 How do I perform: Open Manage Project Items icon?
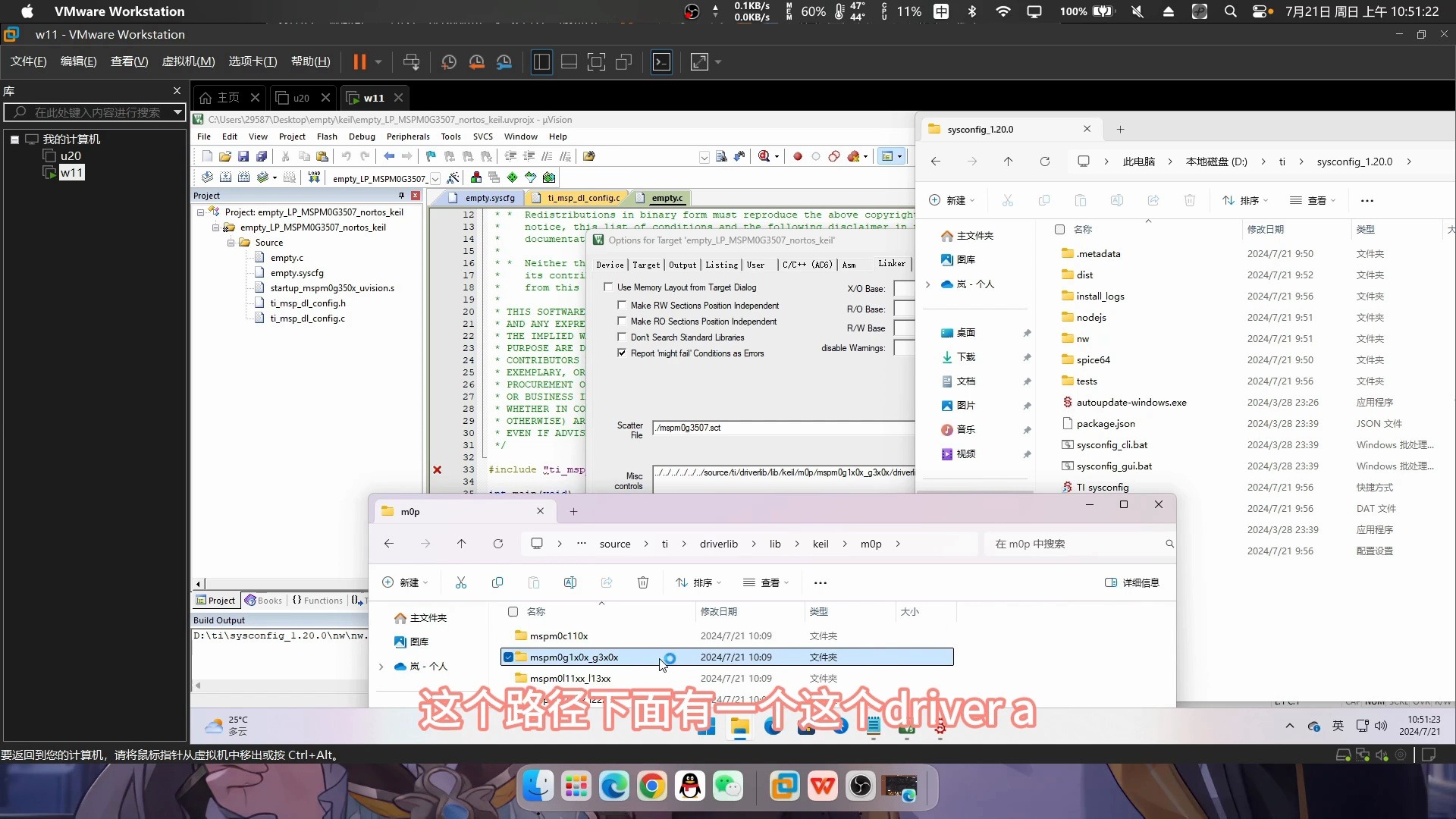click(x=476, y=177)
